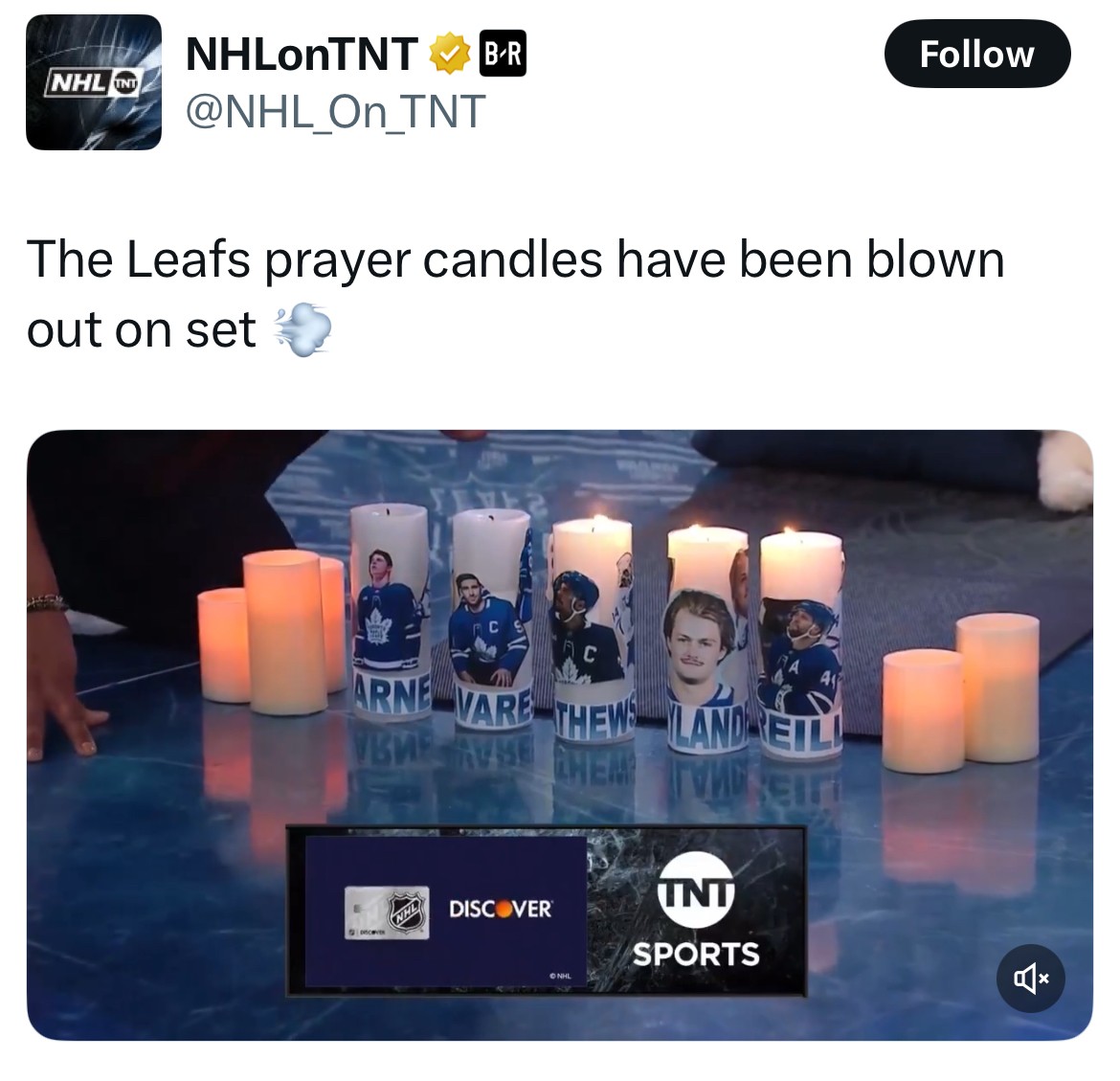Viewport: 1120px width, 1081px height.
Task: Click the candle labeled REIL
Action: pyautogui.click(x=800, y=644)
